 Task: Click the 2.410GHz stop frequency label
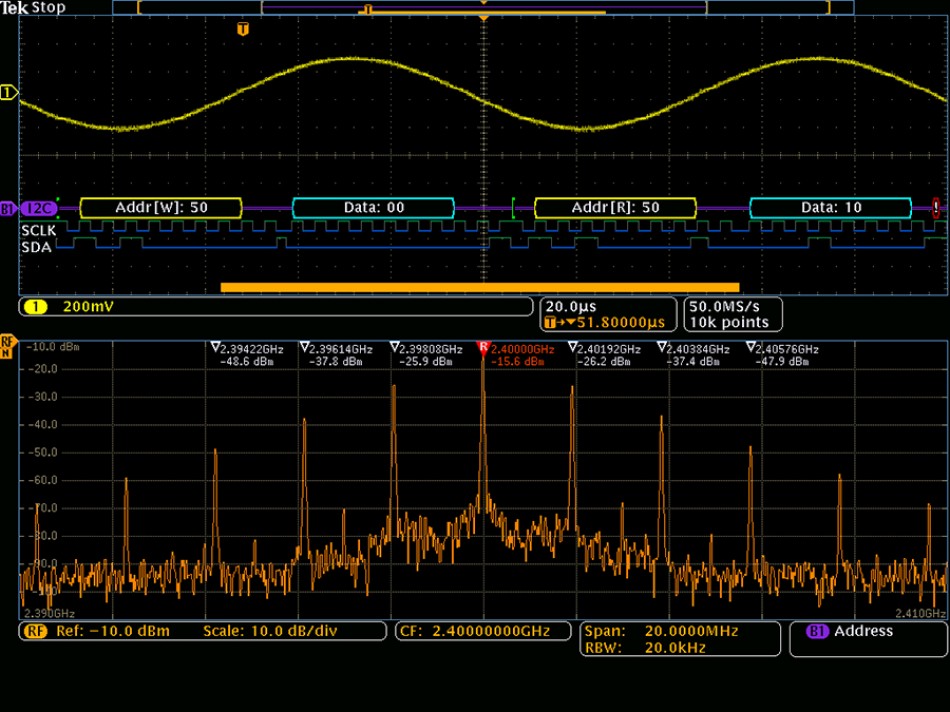coord(920,614)
